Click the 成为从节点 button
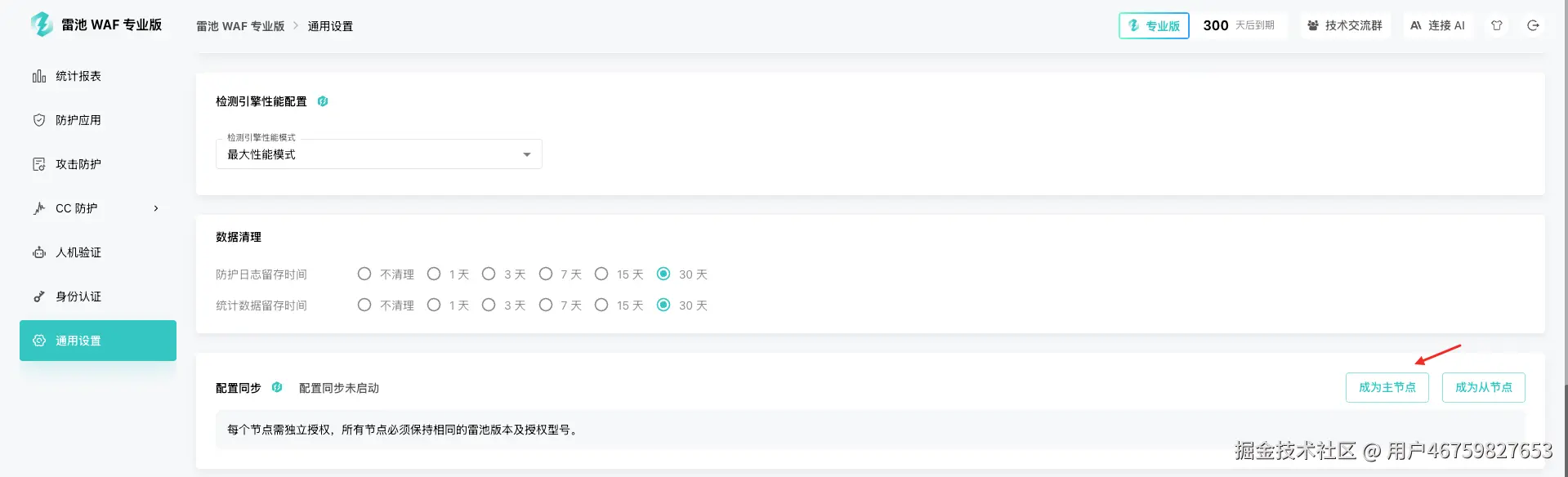The image size is (1568, 477). click(1483, 387)
